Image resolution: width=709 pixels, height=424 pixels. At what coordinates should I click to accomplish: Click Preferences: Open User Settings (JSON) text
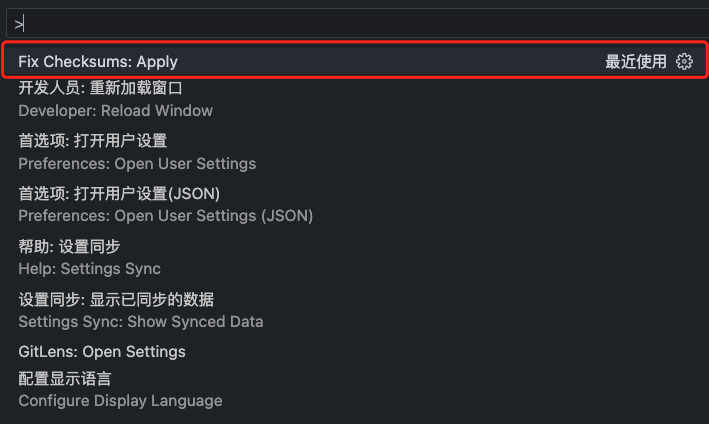165,215
